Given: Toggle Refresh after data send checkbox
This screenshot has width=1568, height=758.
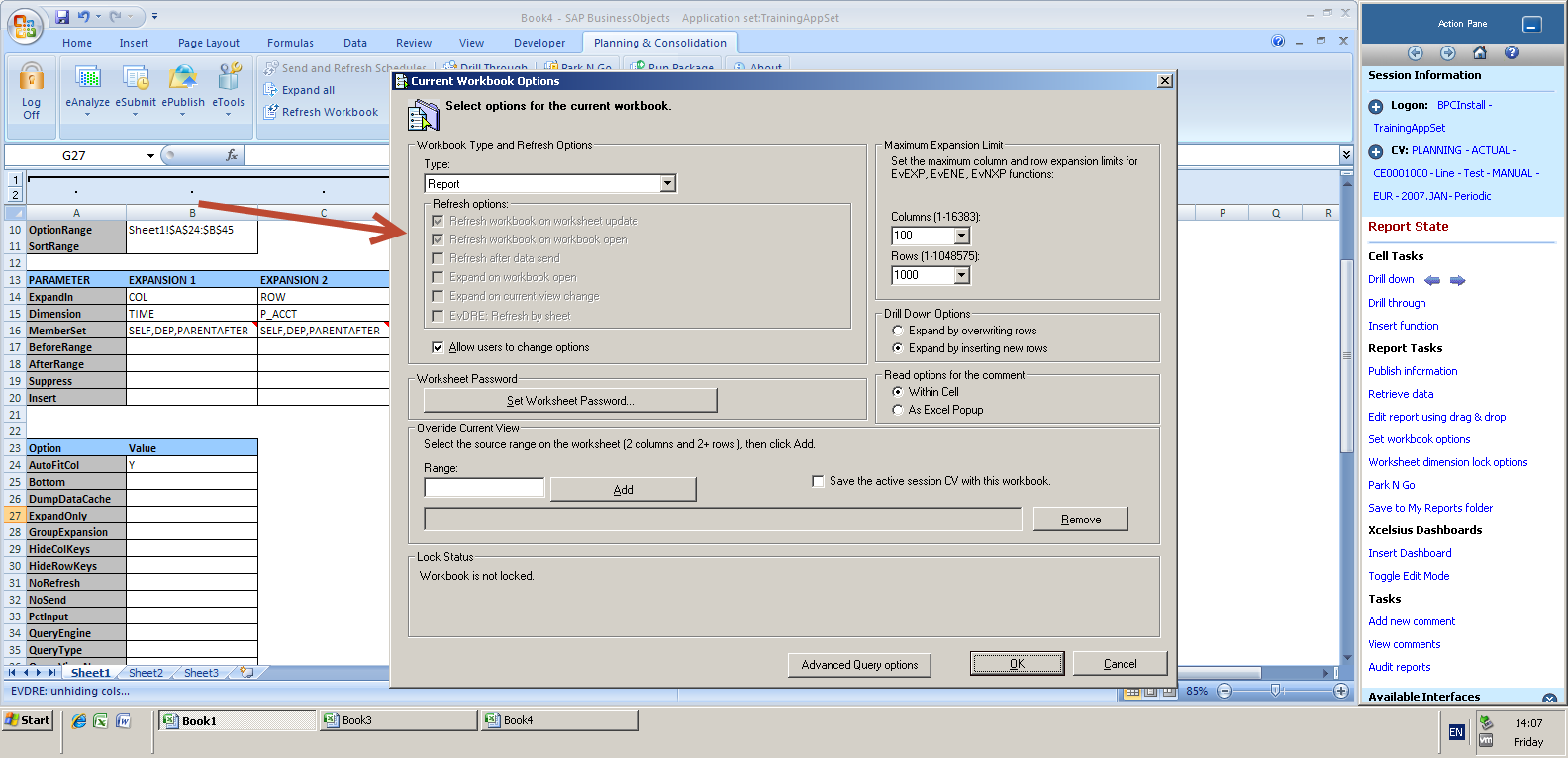Looking at the screenshot, I should (438, 258).
